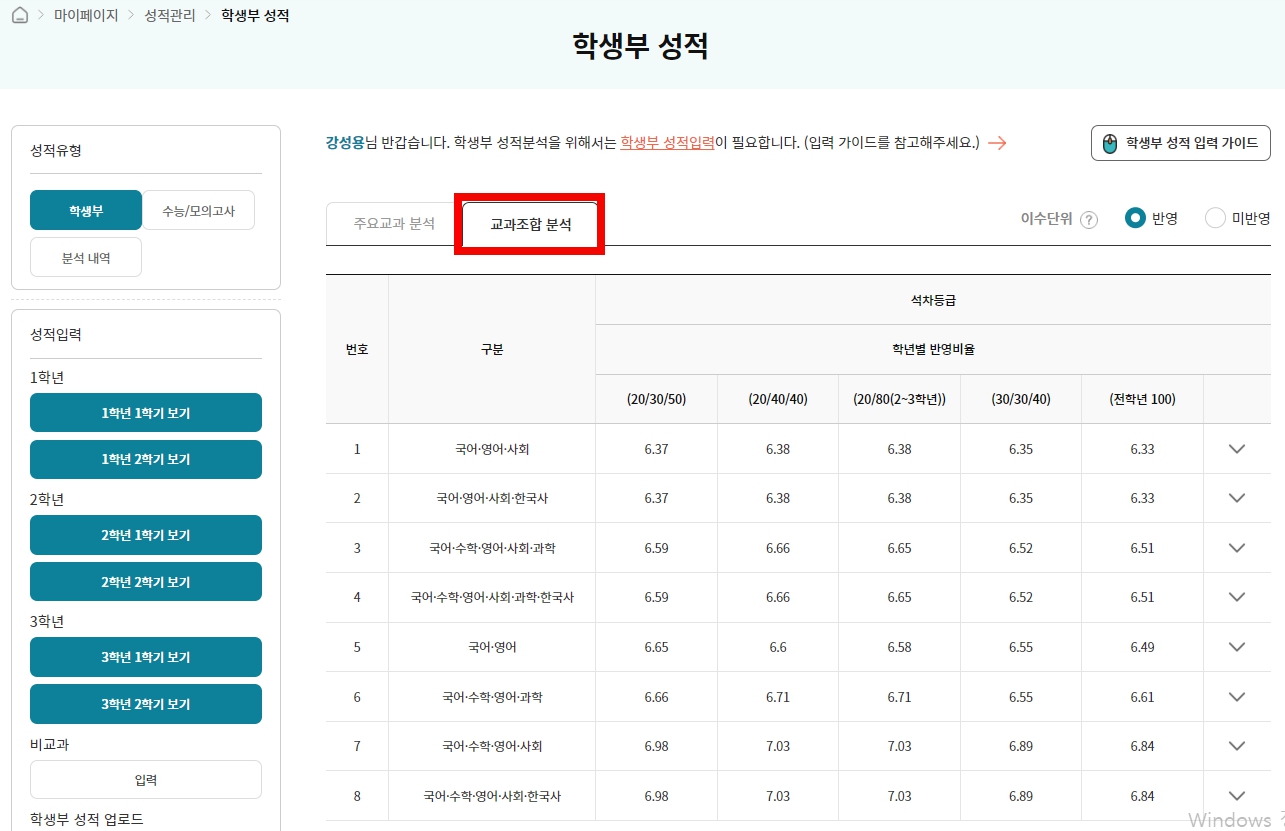This screenshot has width=1285, height=831.
Task: Go to 성적관리 breadcrumb
Action: click(x=170, y=16)
